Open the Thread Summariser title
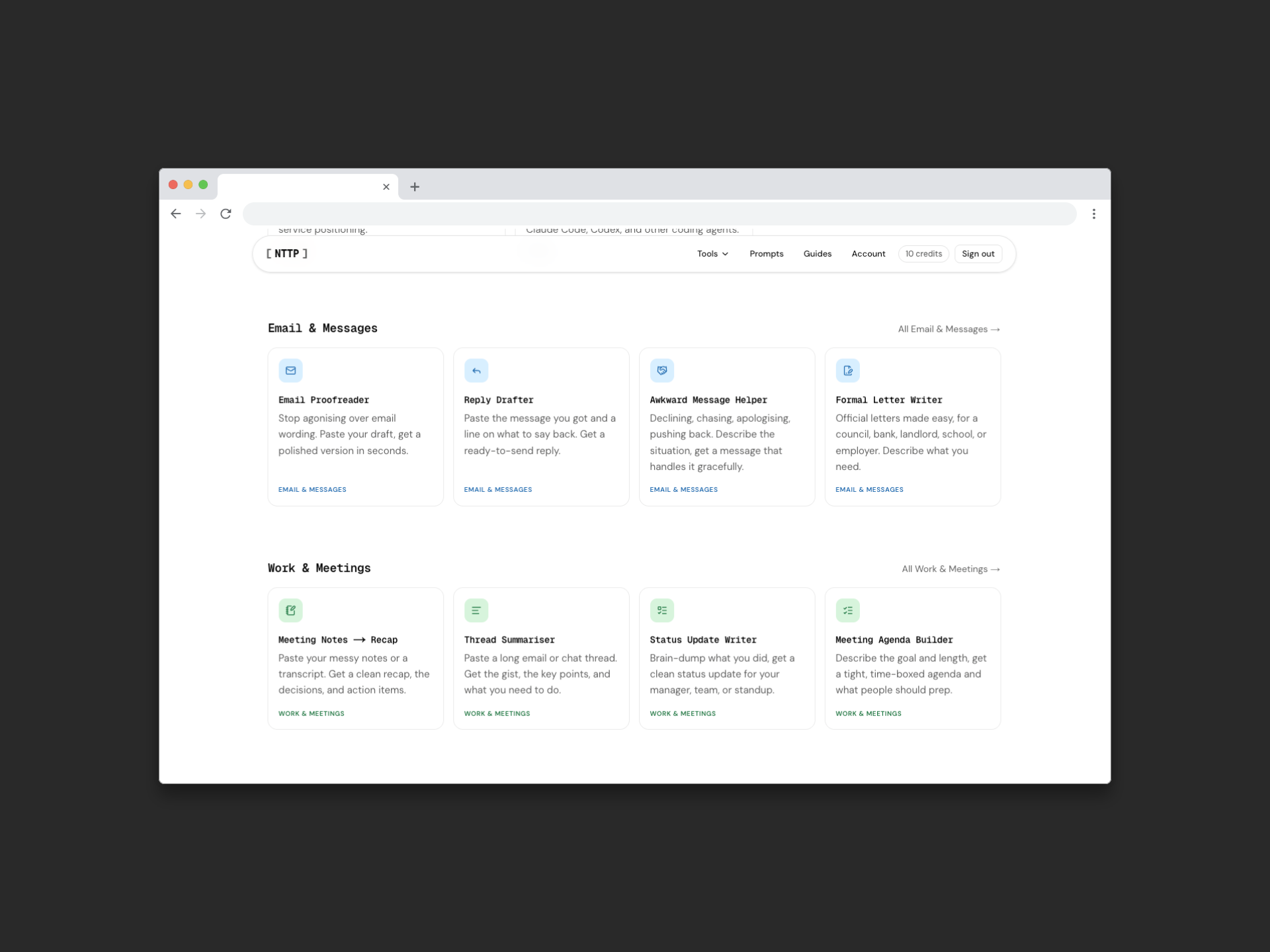This screenshot has width=1270, height=952. tap(509, 640)
